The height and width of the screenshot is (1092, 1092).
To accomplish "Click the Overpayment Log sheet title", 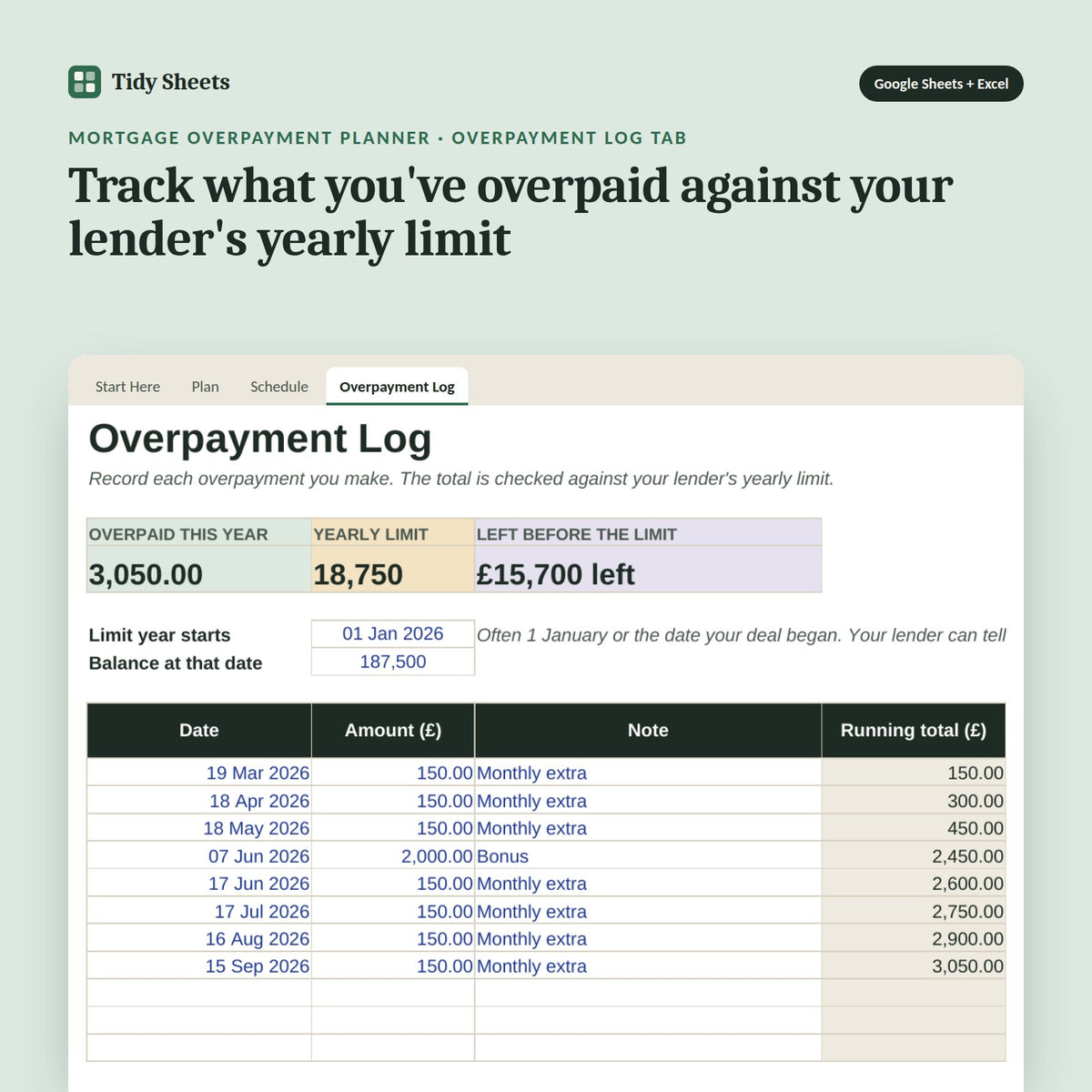I will 260,439.
